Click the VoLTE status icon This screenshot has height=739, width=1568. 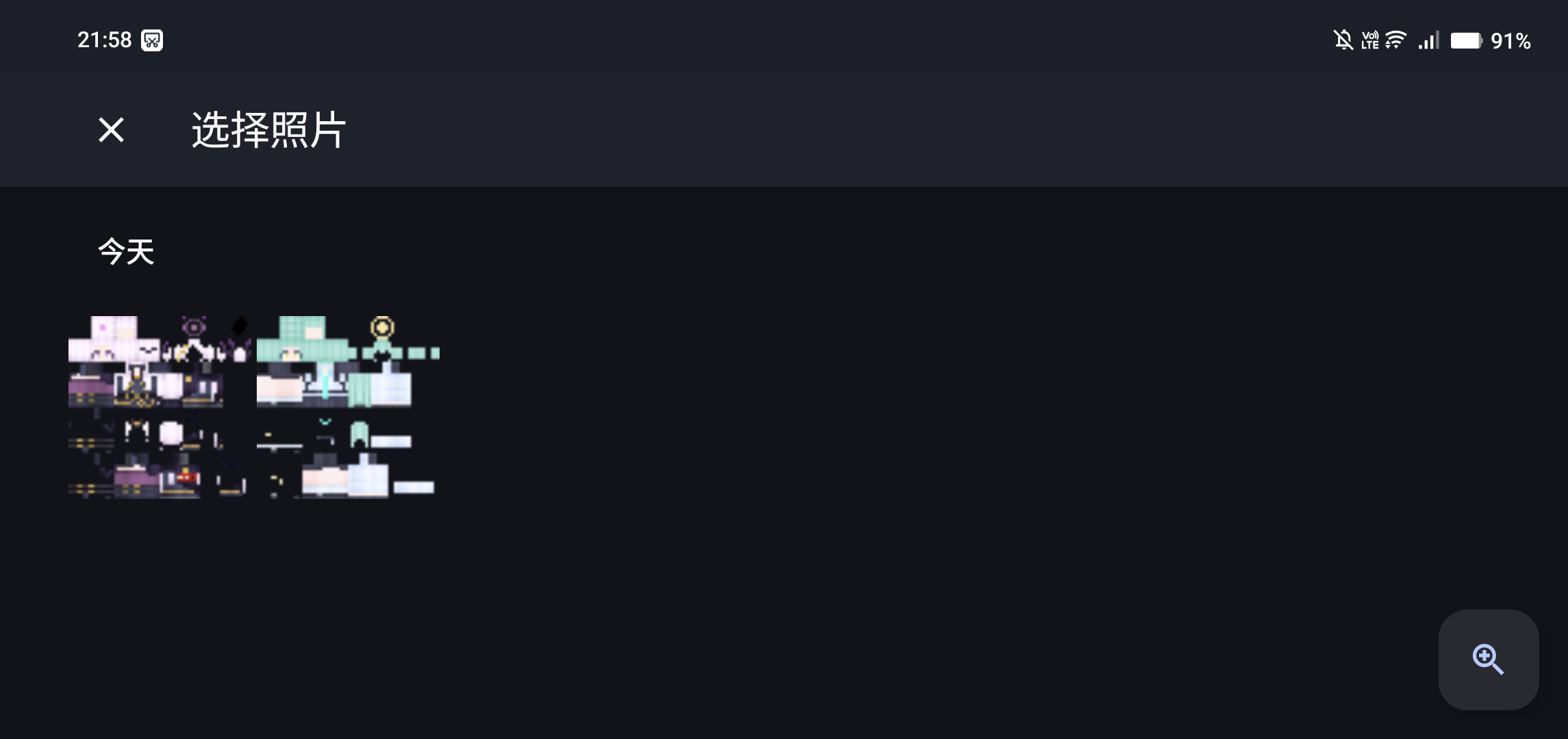point(1369,40)
